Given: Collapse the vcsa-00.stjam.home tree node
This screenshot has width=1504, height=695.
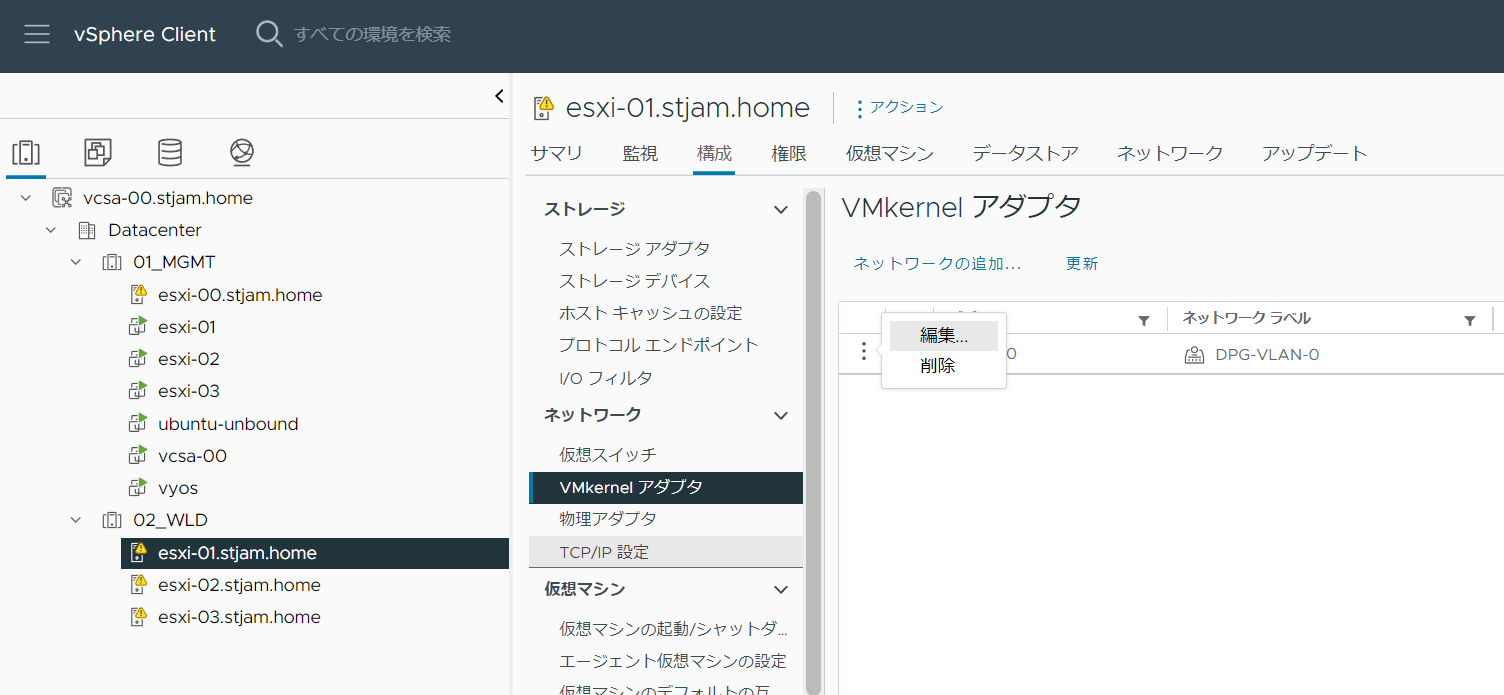Looking at the screenshot, I should (x=26, y=198).
